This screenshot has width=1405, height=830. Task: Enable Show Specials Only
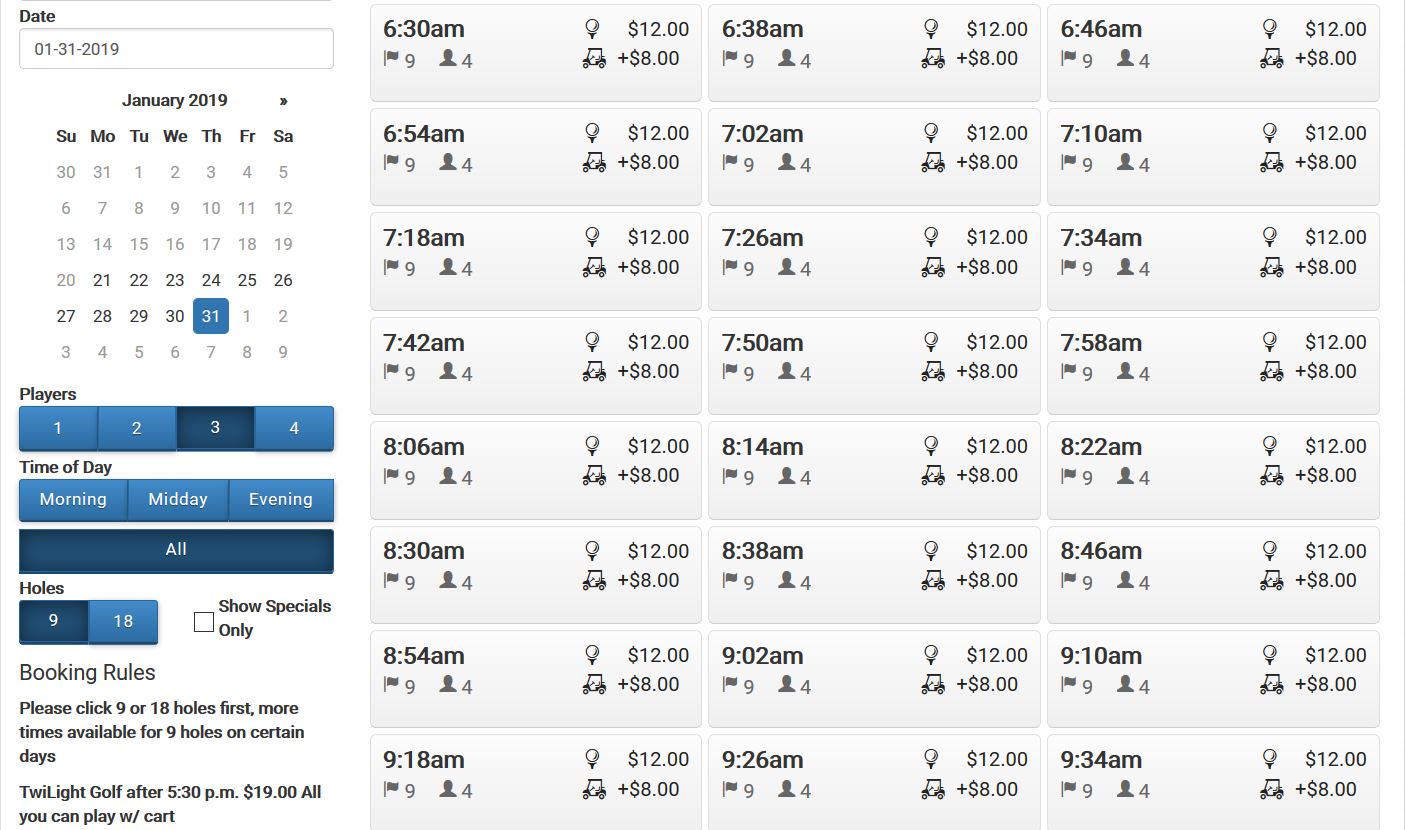(202, 621)
